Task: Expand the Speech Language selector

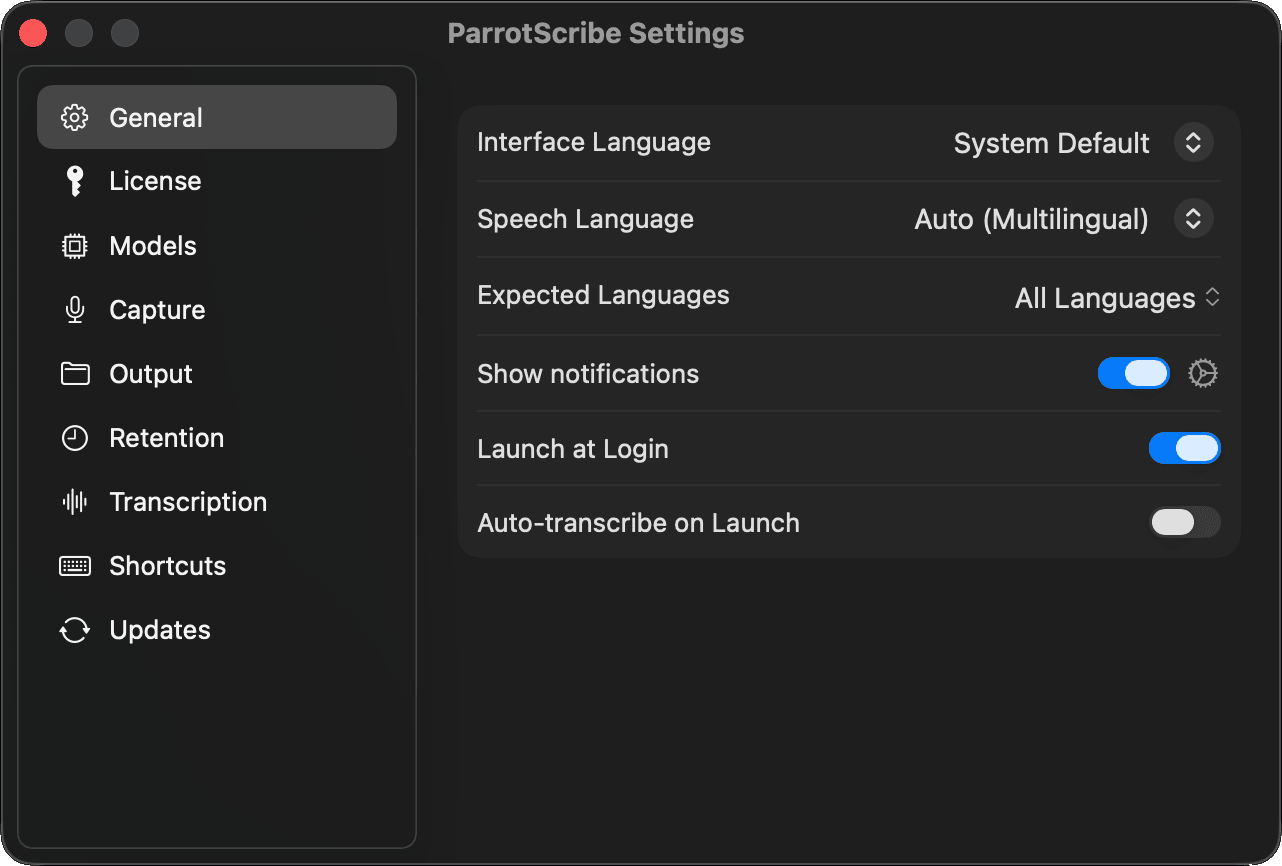Action: (x=1192, y=219)
